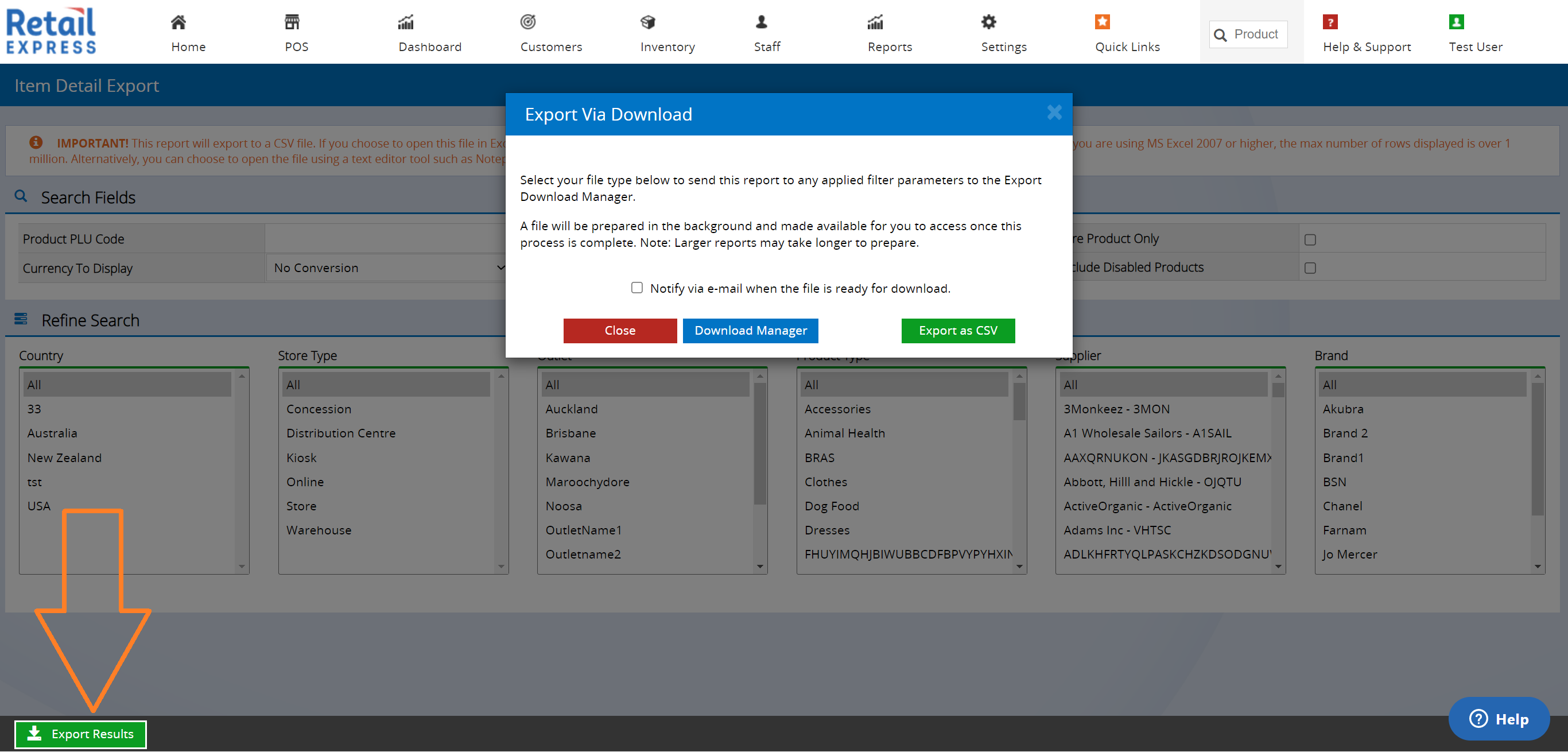Open the Download Manager button
The width and height of the screenshot is (1568, 752).
[x=751, y=331]
